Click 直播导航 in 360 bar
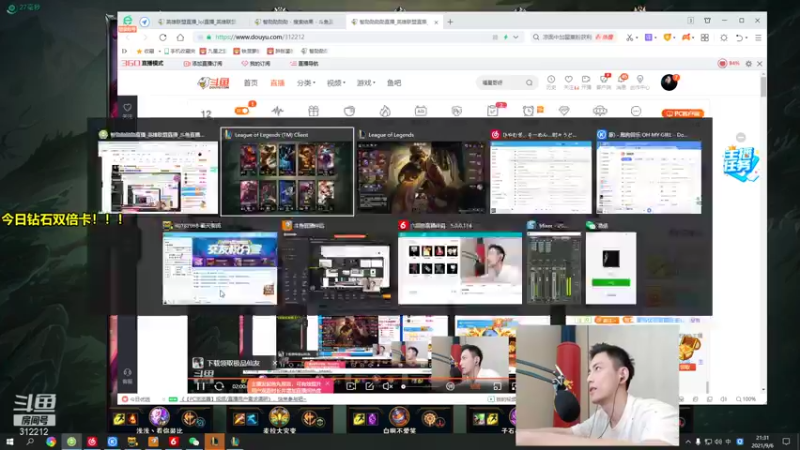 pyautogui.click(x=304, y=64)
